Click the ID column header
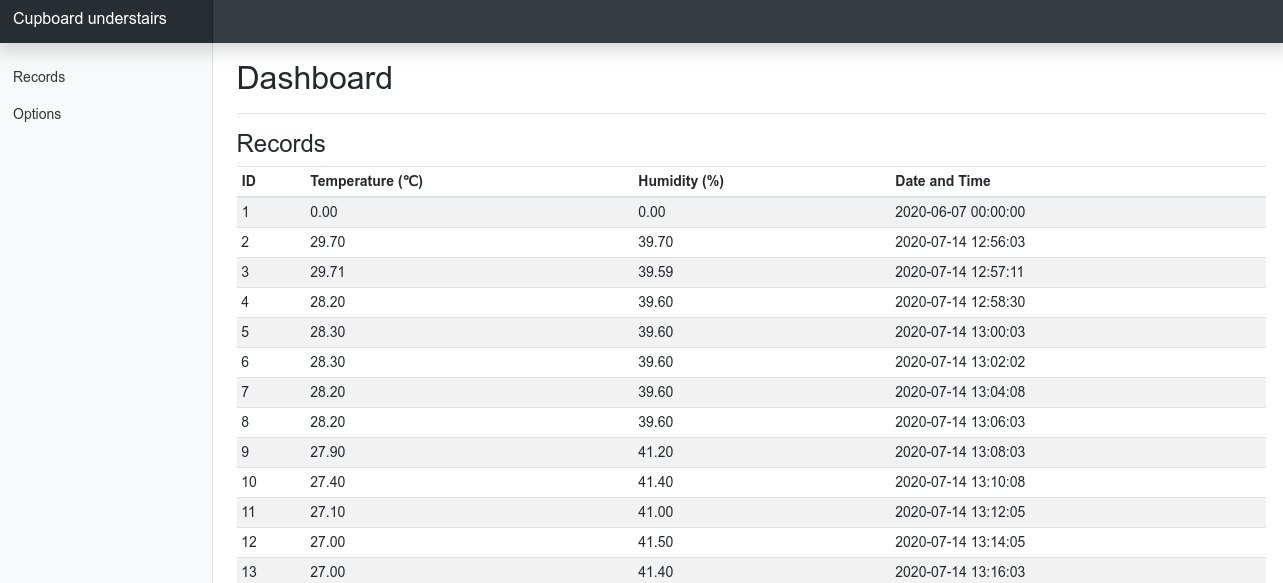 (x=249, y=181)
